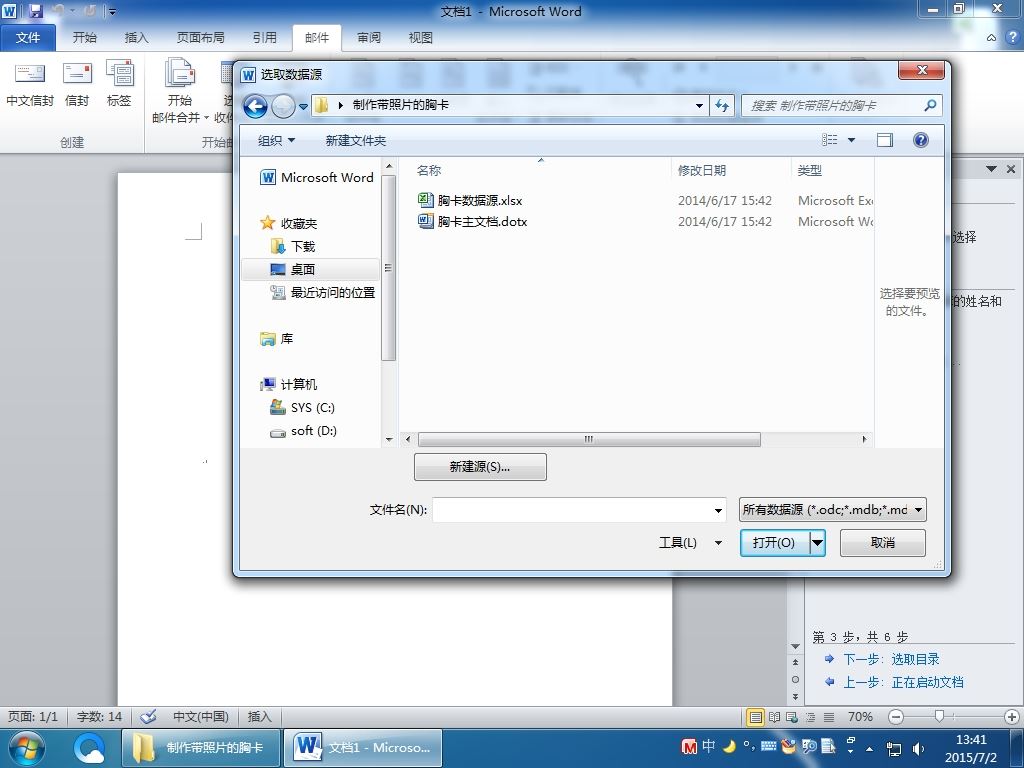Open the 中文信封 envelope wizard
The height and width of the screenshot is (768, 1024).
coord(30,84)
